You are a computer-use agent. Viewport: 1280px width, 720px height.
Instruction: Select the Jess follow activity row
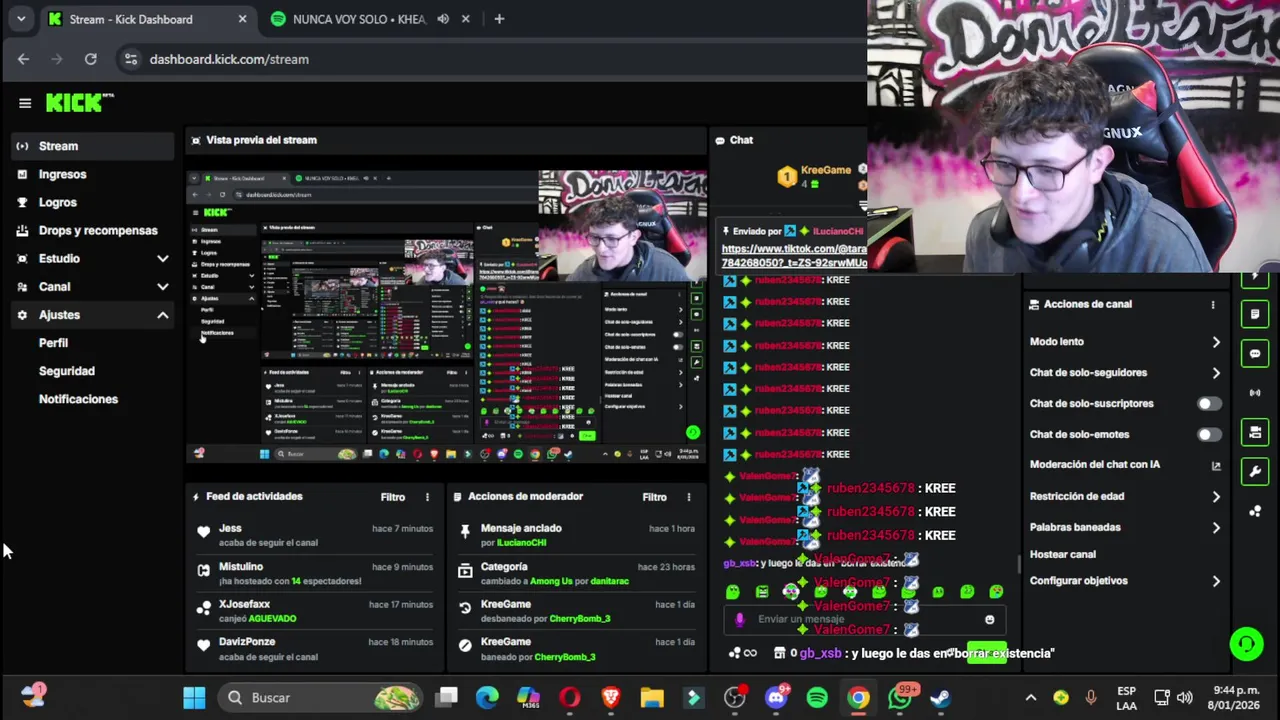click(x=317, y=535)
